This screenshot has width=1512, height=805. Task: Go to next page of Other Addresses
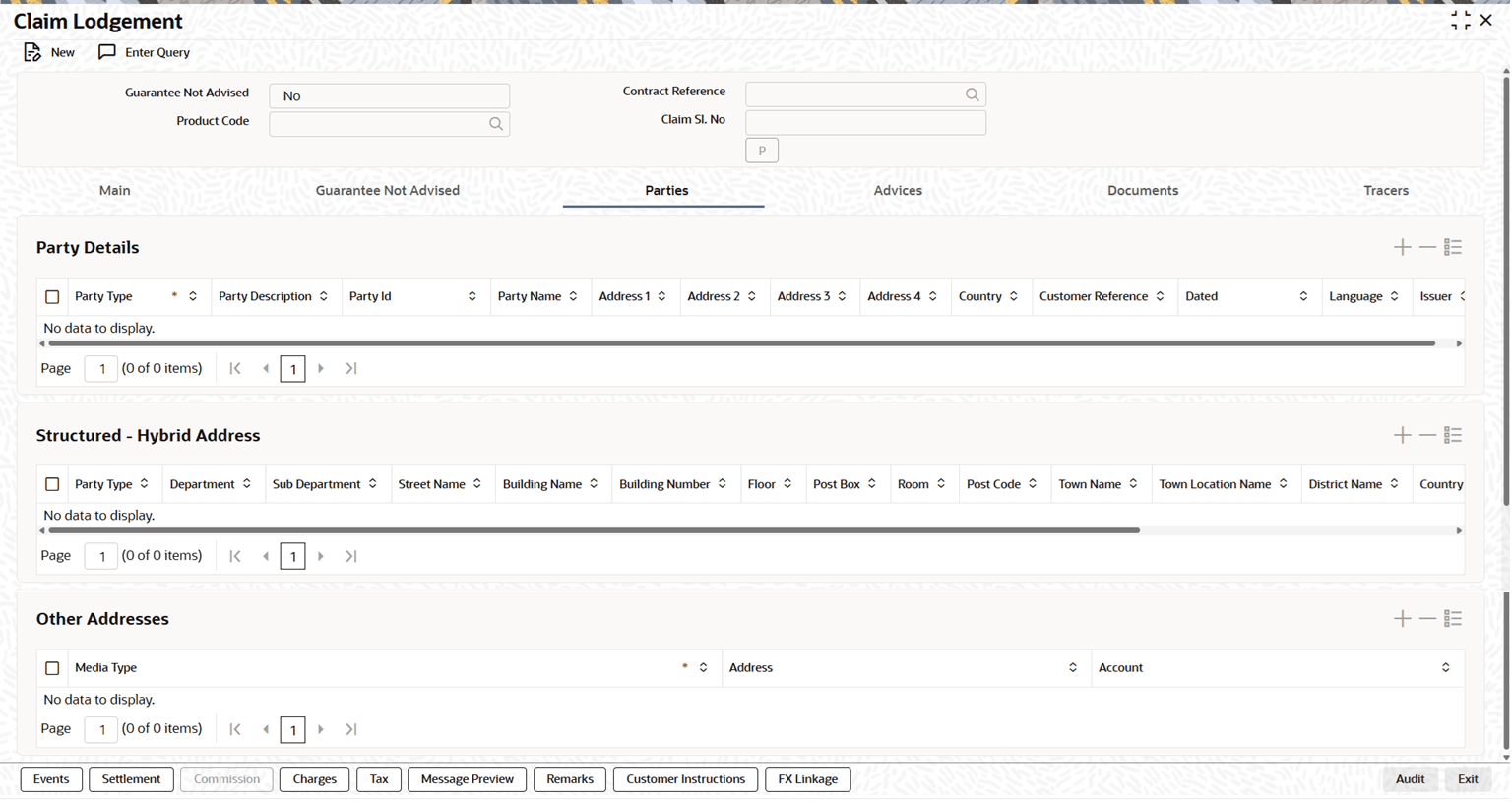click(x=321, y=729)
